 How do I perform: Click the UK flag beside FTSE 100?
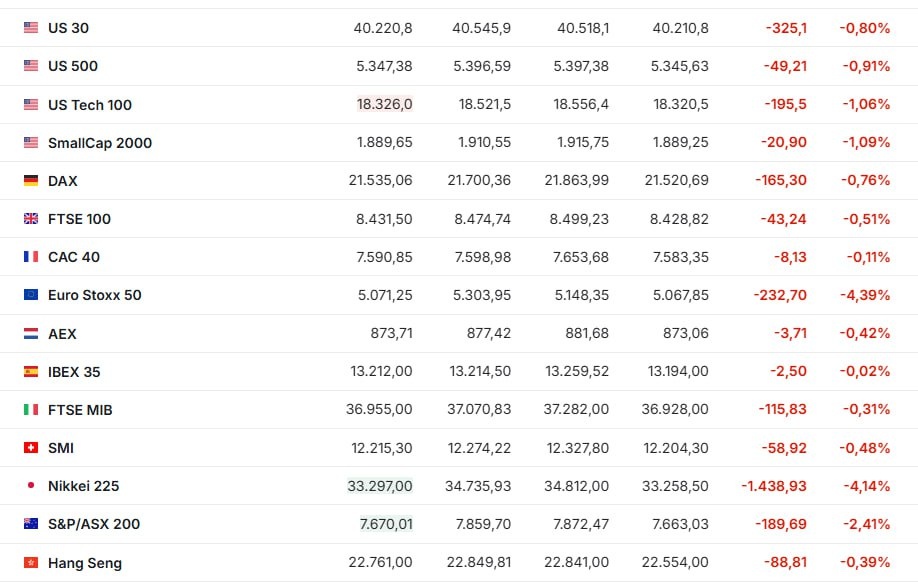pyautogui.click(x=31, y=219)
